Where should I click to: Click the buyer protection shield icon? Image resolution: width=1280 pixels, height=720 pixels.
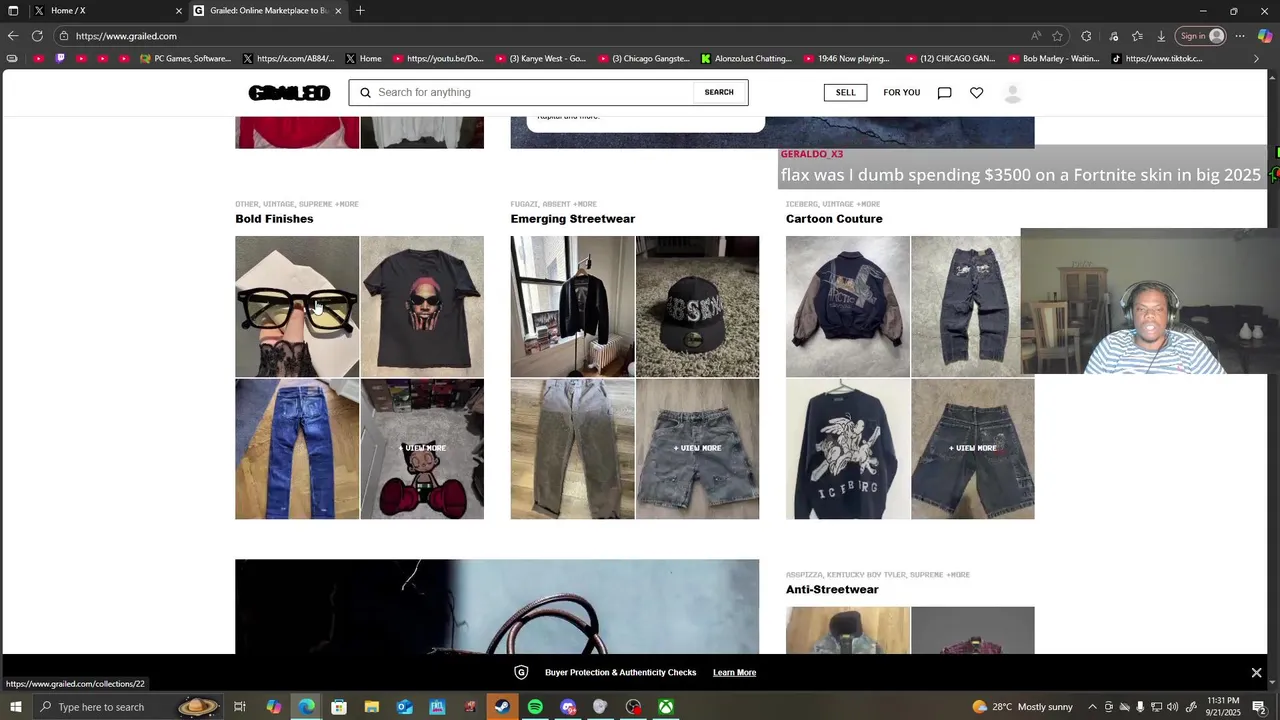pos(521,673)
